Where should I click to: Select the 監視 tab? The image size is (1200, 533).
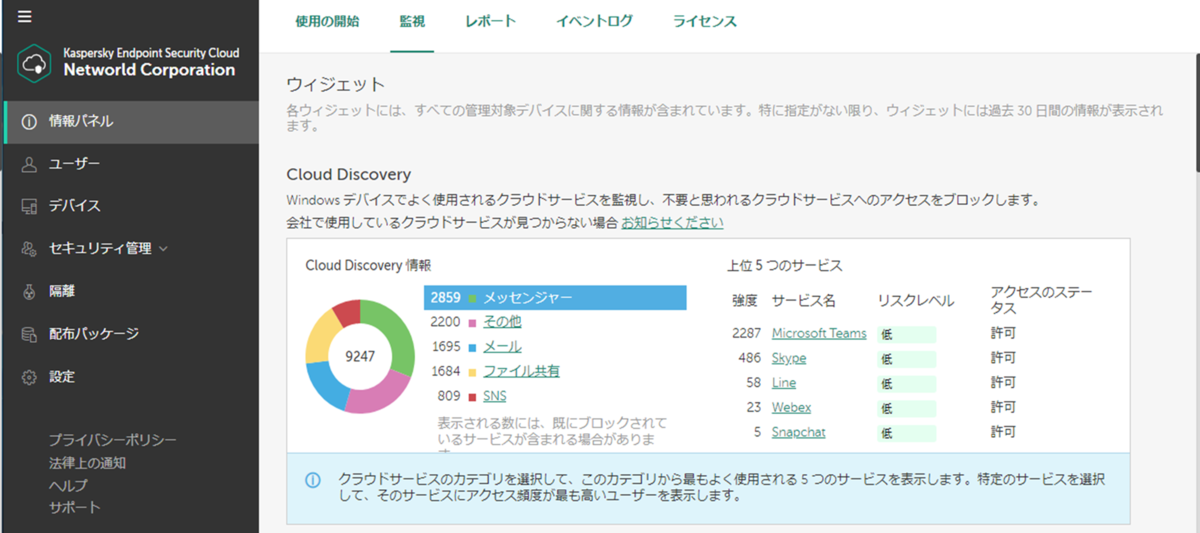(x=412, y=21)
